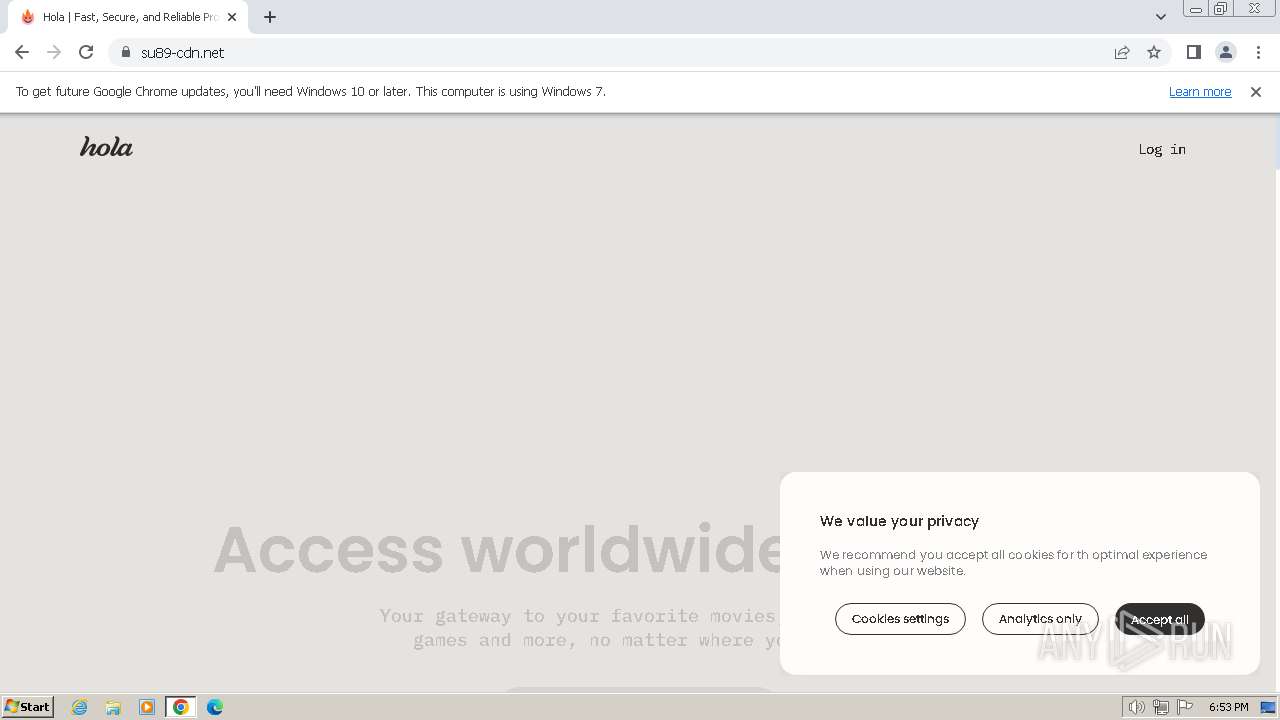This screenshot has width=1280, height=720.
Task: Open the volume tray icon
Action: pyautogui.click(x=1137, y=707)
